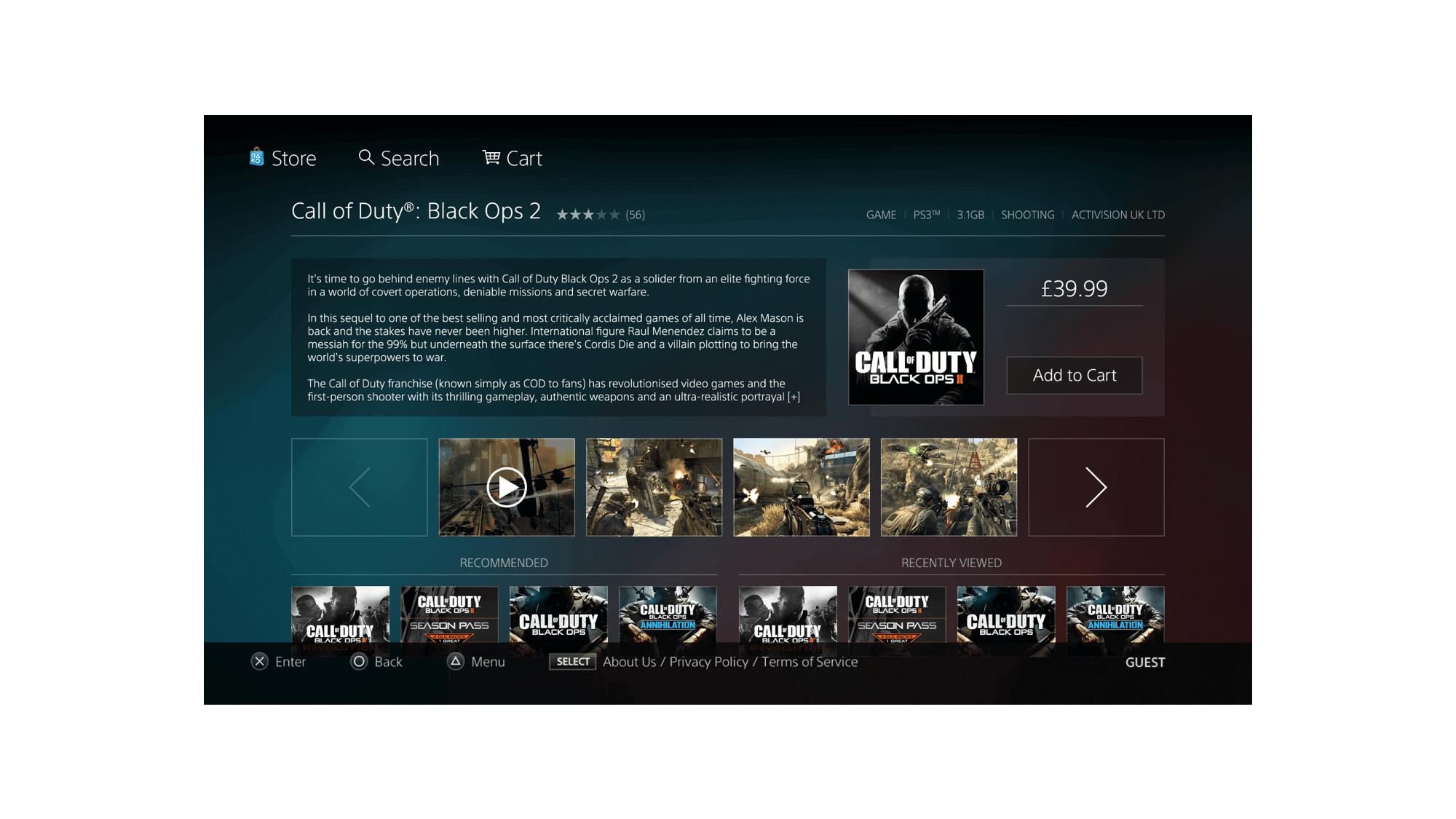Click the first star rating icon
1456x819 pixels.
point(561,214)
